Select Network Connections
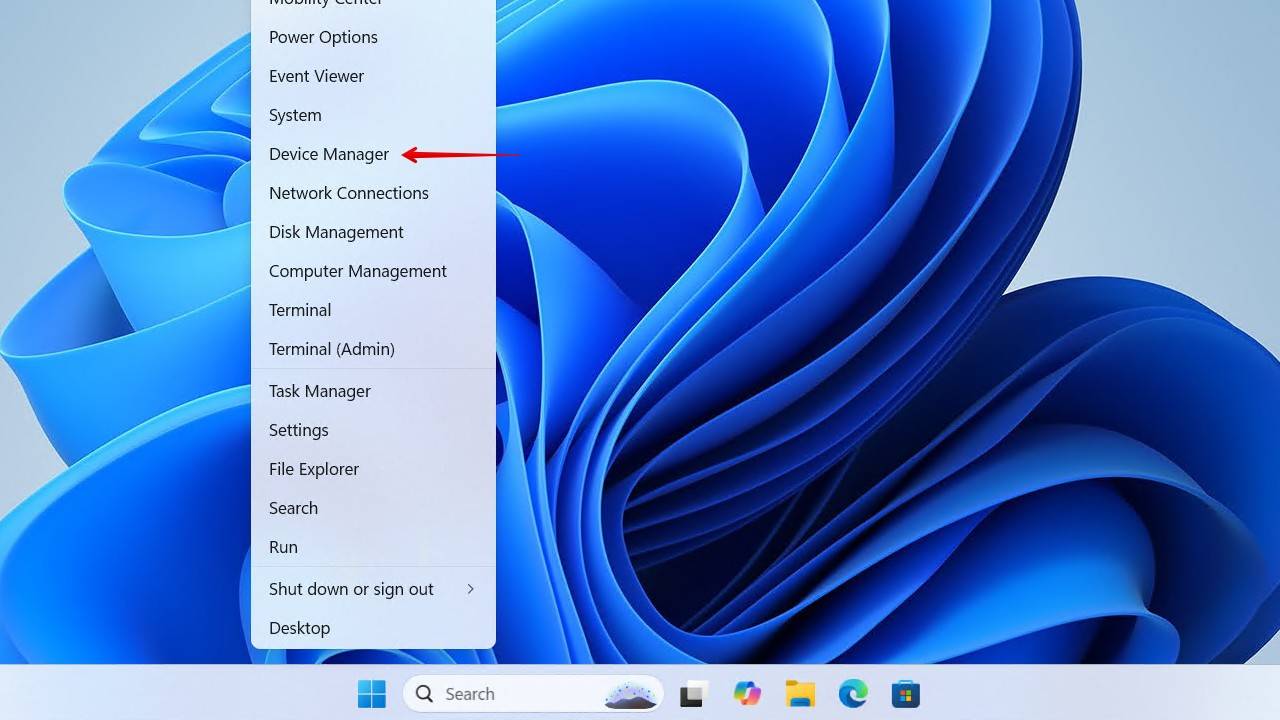 pyautogui.click(x=348, y=193)
